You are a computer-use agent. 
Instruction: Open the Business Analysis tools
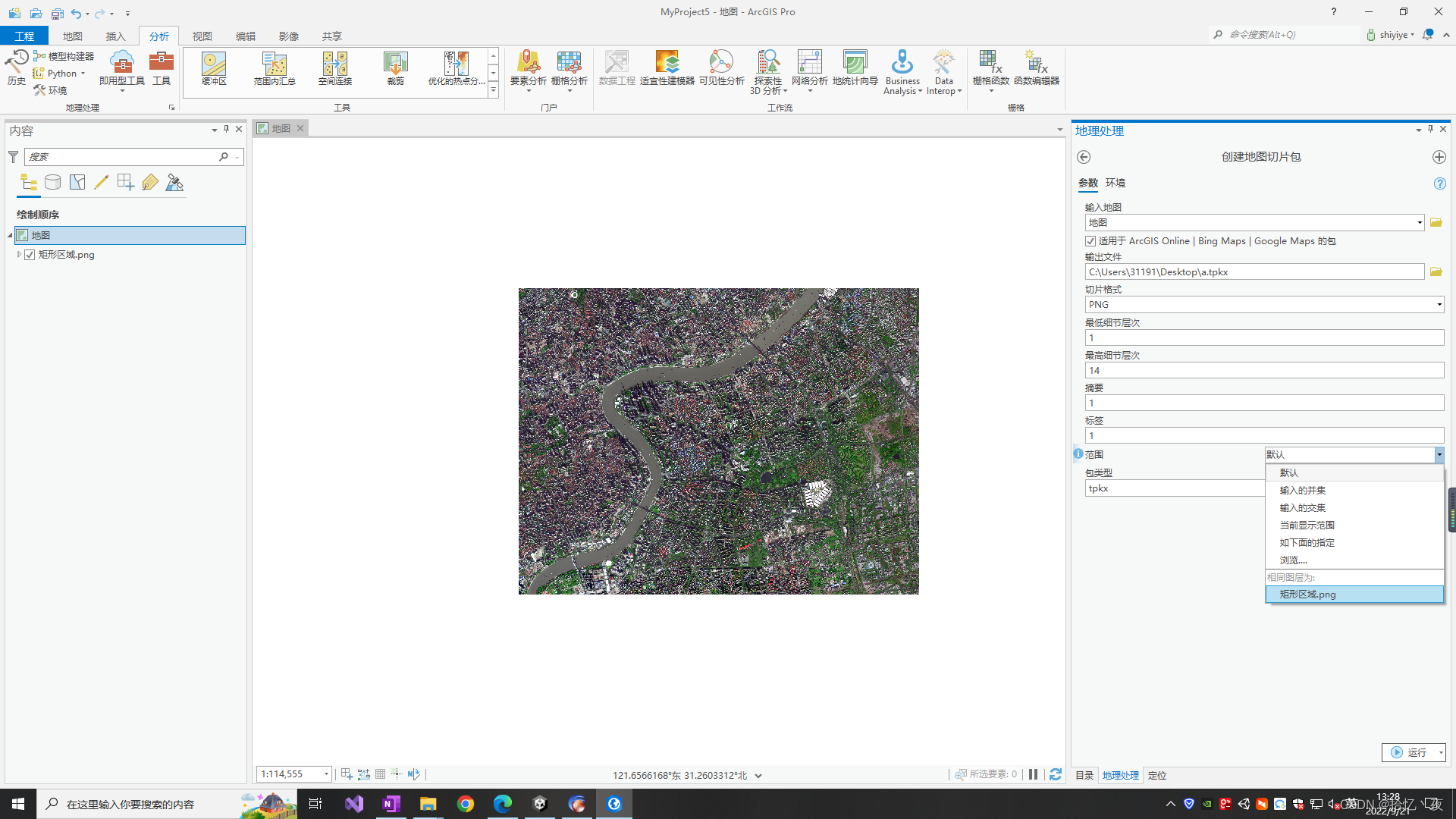point(902,72)
